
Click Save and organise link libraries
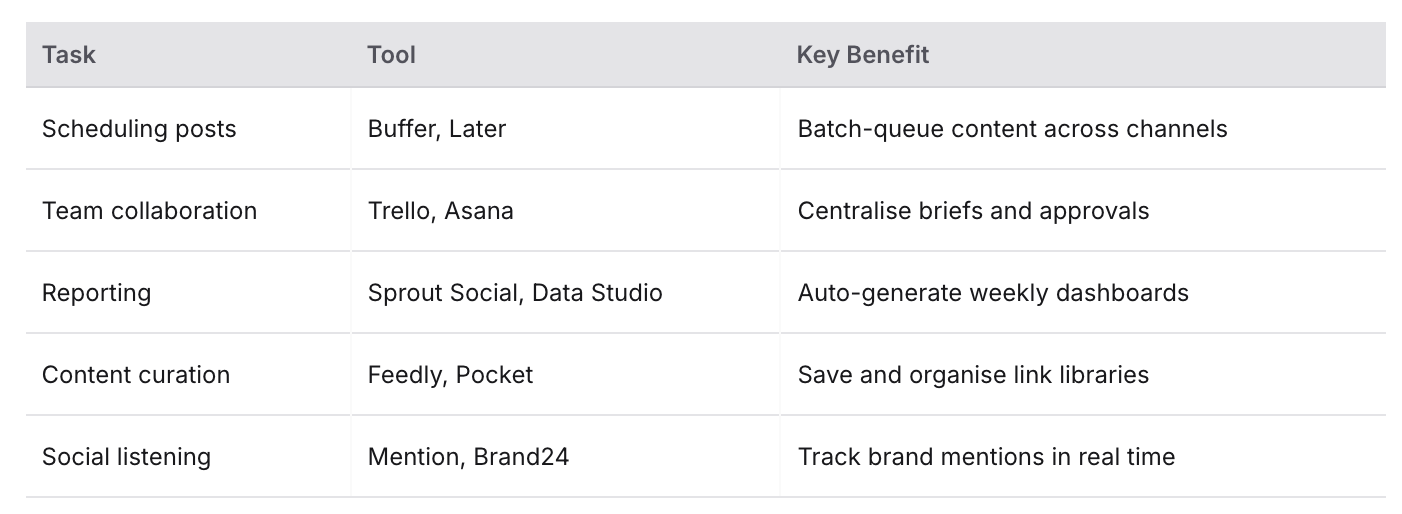[973, 375]
